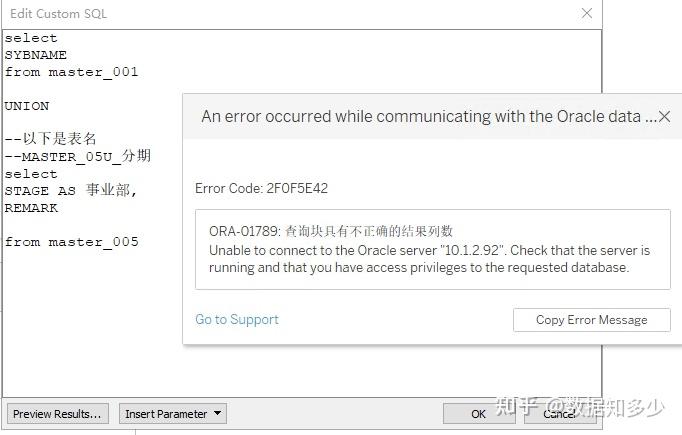Image resolution: width=682 pixels, height=435 pixels.
Task: Click the ORA-01789 error message text
Action: tap(331, 231)
